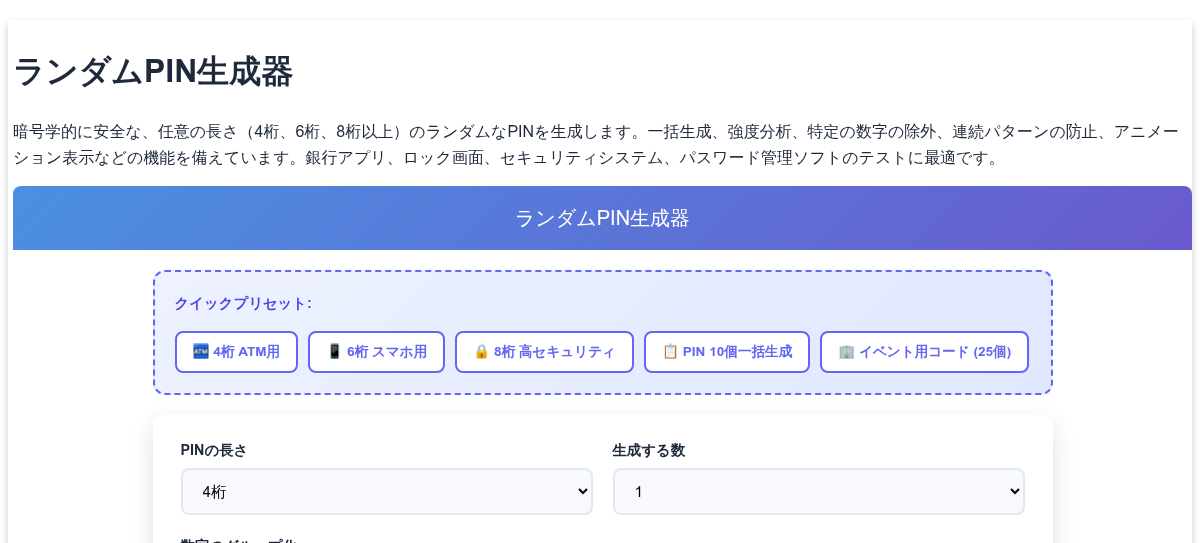1200x543 pixels.
Task: Use the PIN 10個一括生成 preset
Action: (x=727, y=352)
